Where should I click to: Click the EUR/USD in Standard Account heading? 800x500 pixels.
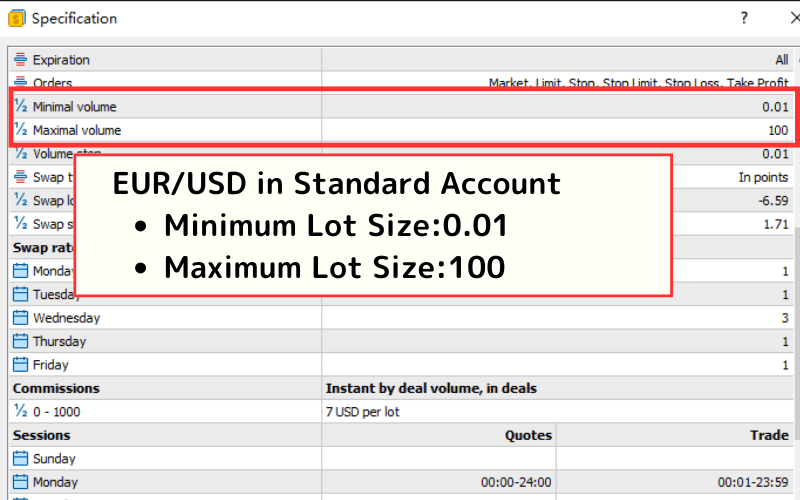(336, 184)
